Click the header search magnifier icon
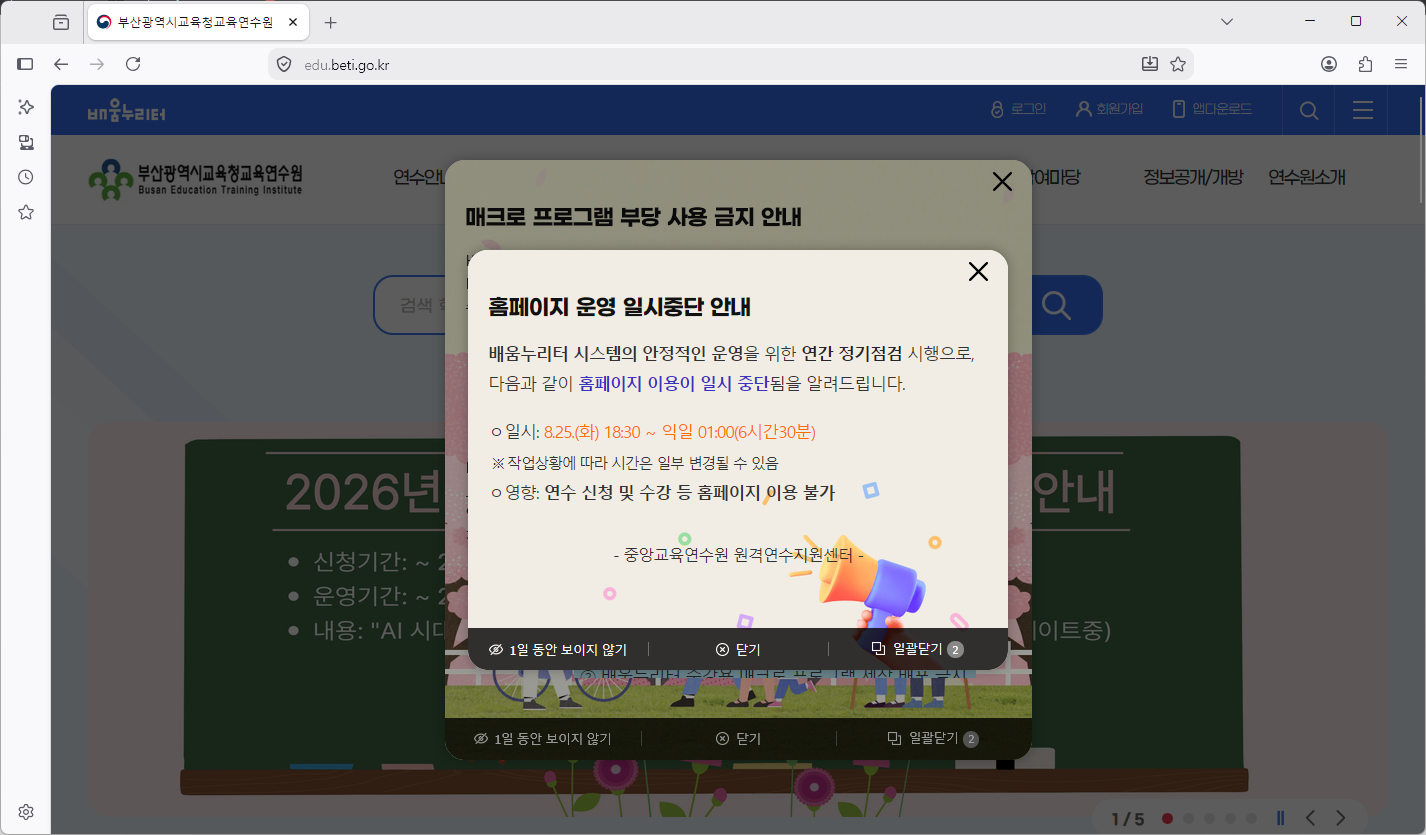 point(1308,110)
